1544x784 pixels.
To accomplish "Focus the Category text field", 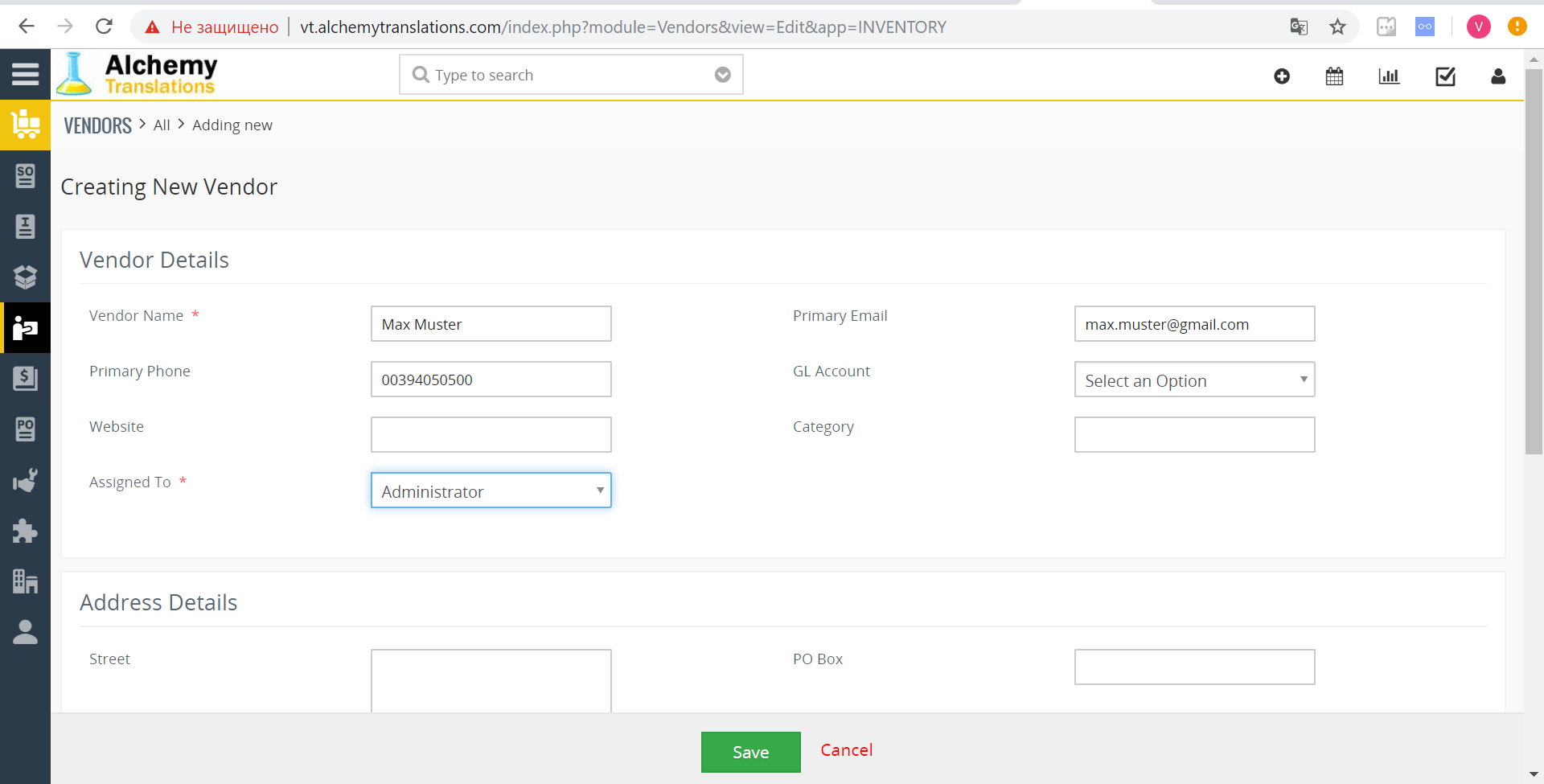I will (1194, 435).
